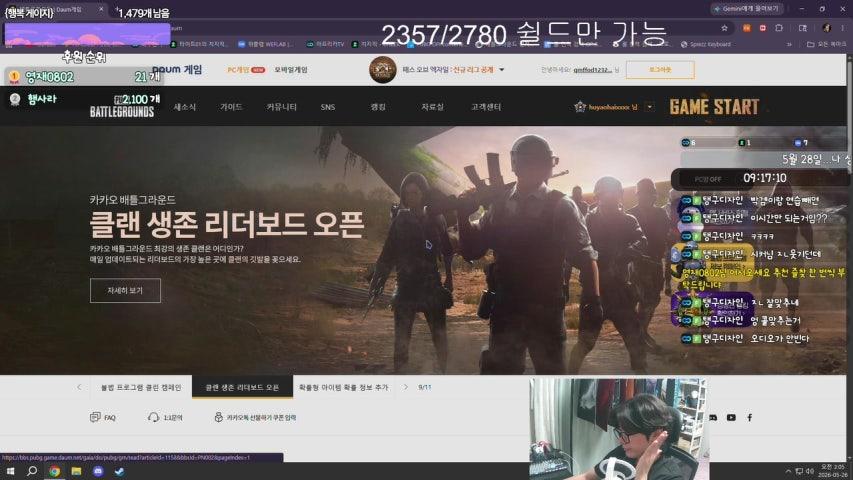Click the taskbar clock
853x480 pixels.
click(833, 471)
